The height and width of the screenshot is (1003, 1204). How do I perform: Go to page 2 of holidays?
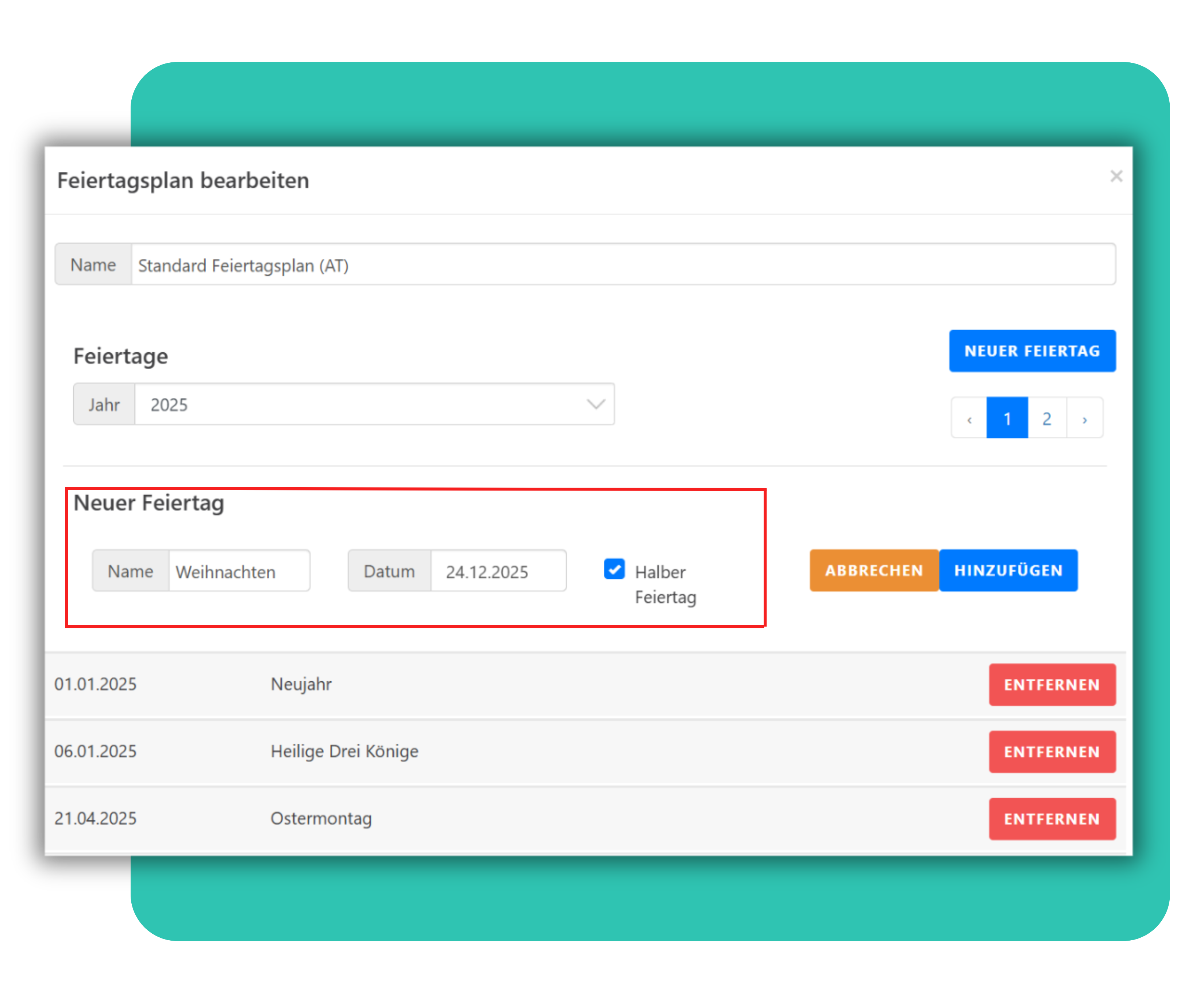coord(1046,419)
